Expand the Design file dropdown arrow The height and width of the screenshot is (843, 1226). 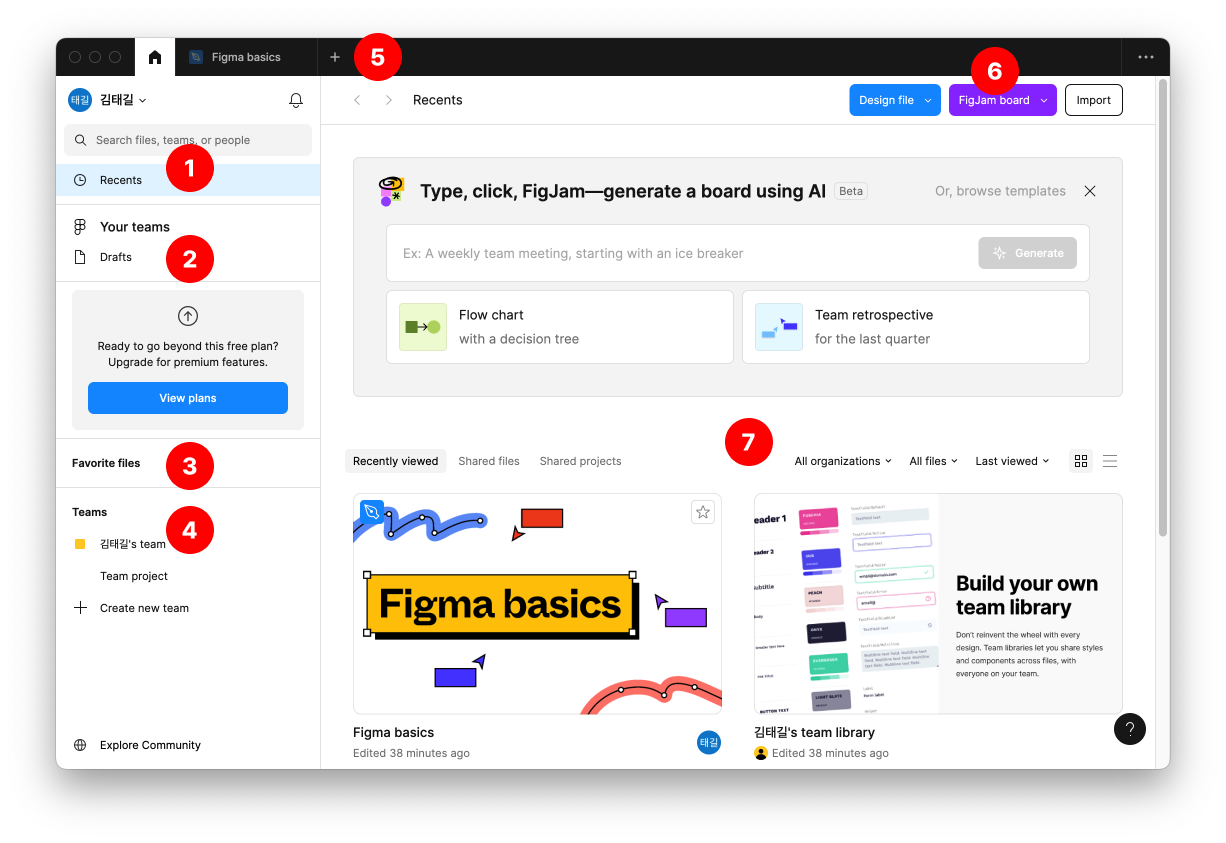pyautogui.click(x=928, y=100)
